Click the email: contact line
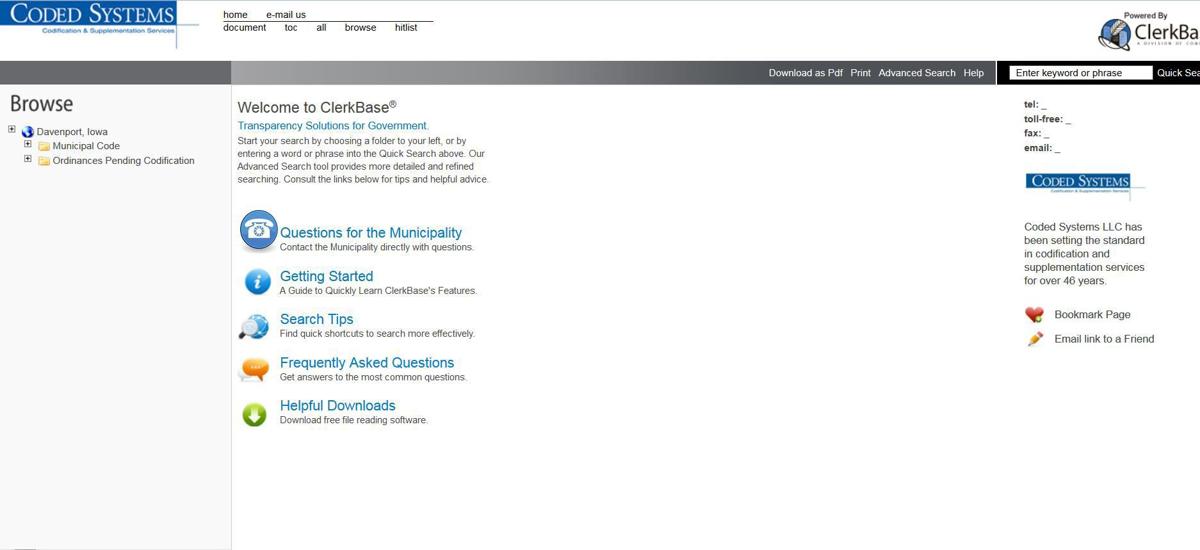 click(x=1042, y=148)
